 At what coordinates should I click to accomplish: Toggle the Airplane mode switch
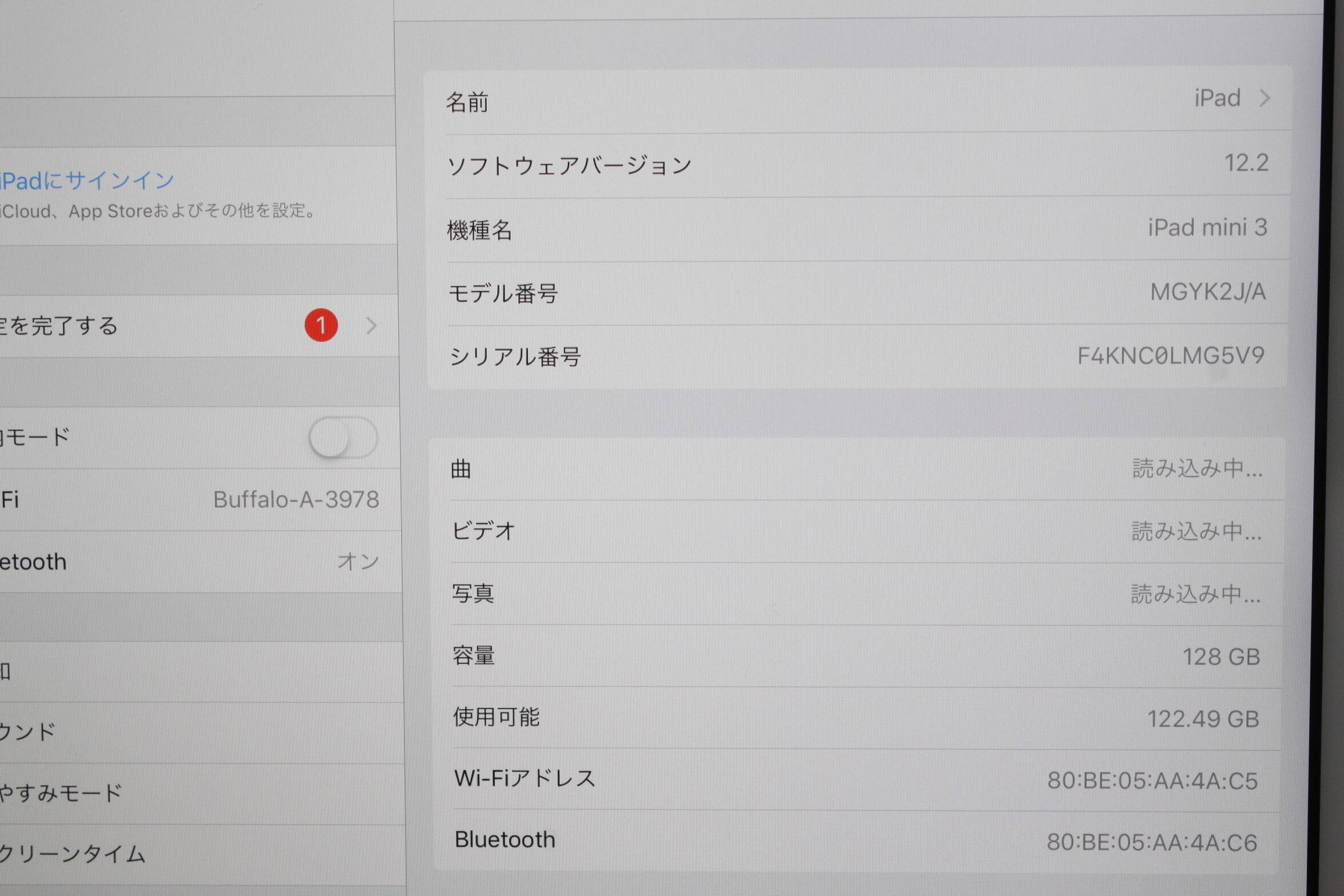343,438
